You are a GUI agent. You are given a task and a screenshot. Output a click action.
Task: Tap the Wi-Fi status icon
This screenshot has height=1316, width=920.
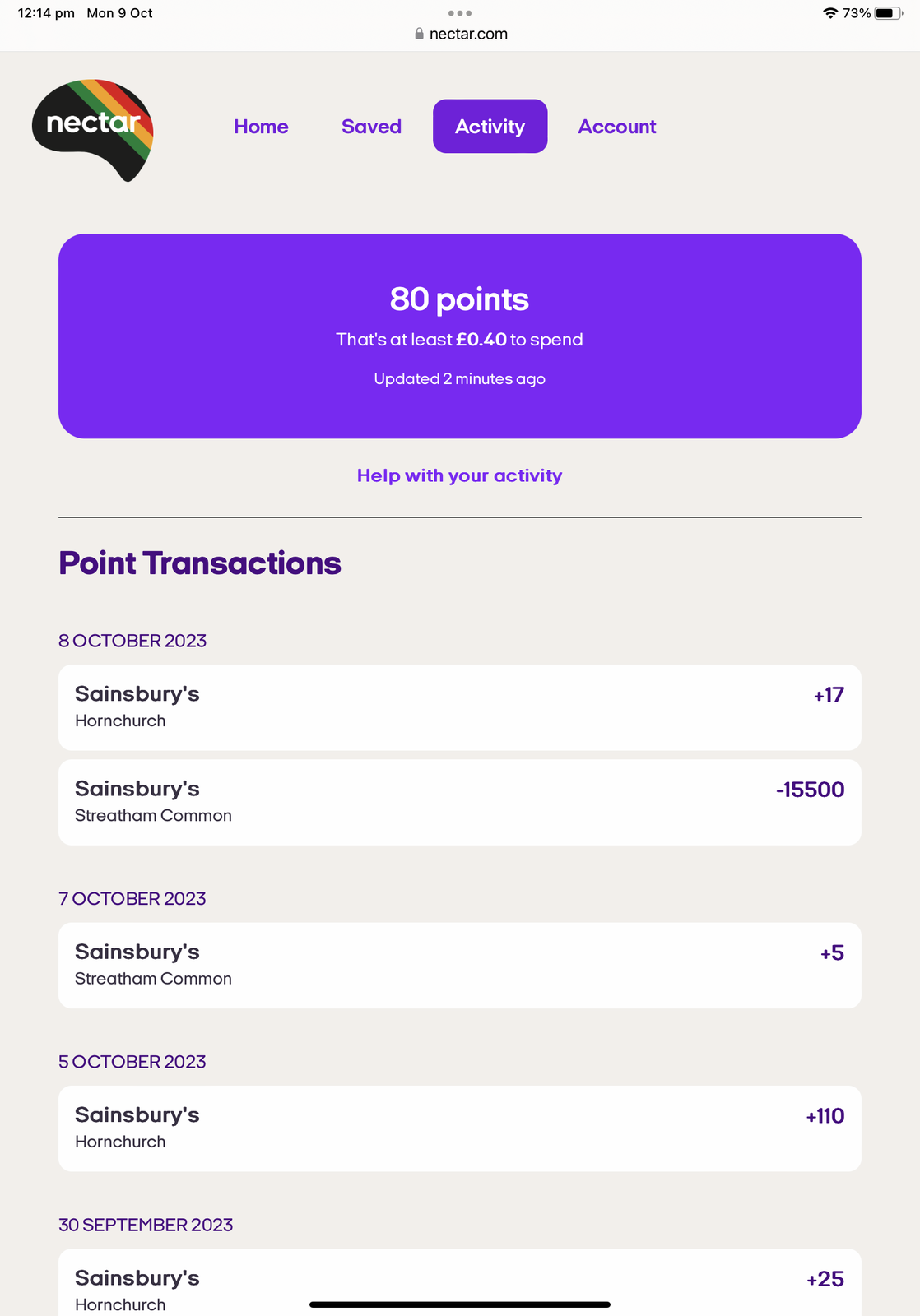[x=829, y=13]
